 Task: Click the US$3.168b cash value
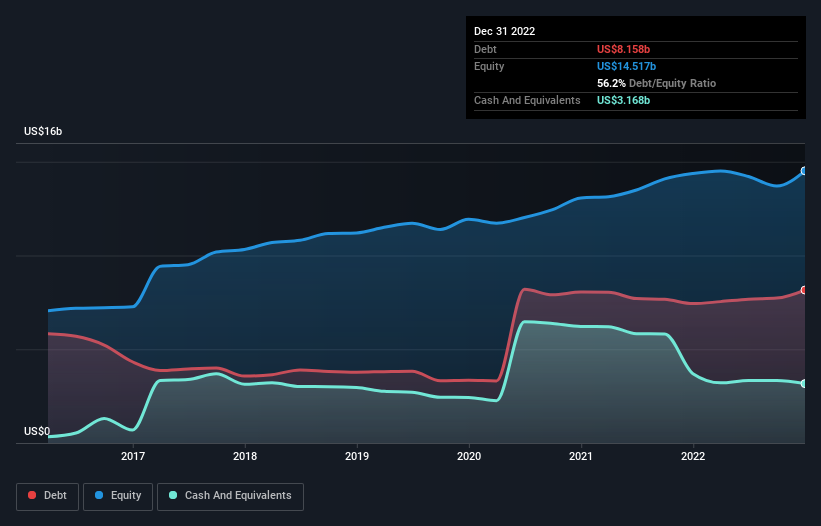point(623,100)
